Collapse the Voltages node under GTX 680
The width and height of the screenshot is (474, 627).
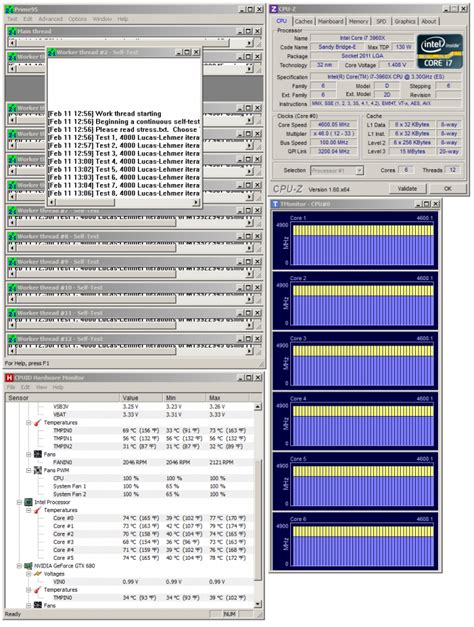point(29,574)
